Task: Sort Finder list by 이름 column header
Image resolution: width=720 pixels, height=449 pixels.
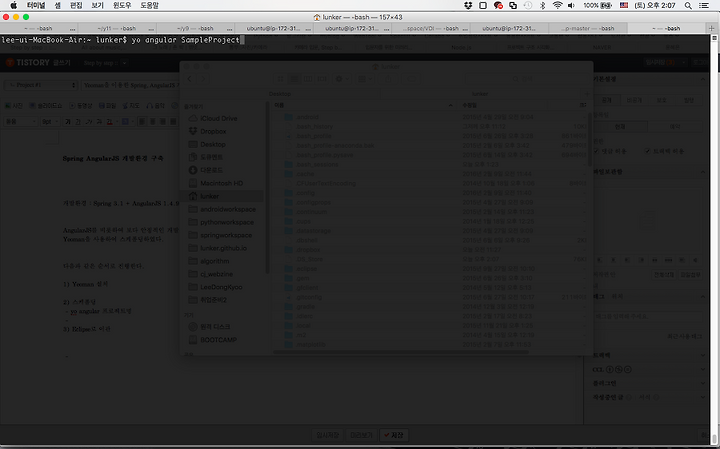Action: [363, 105]
